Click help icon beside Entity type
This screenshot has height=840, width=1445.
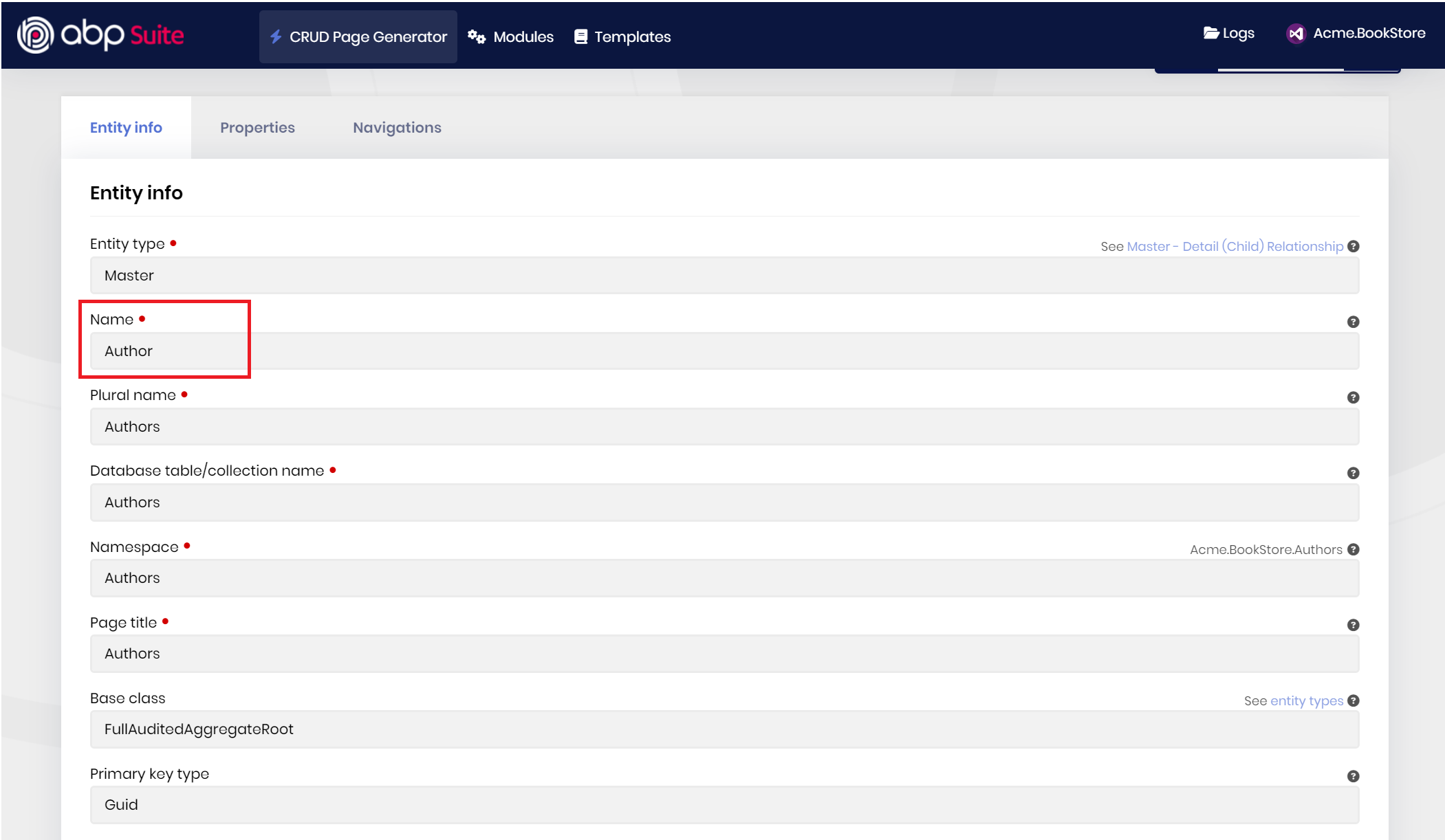click(x=1353, y=246)
